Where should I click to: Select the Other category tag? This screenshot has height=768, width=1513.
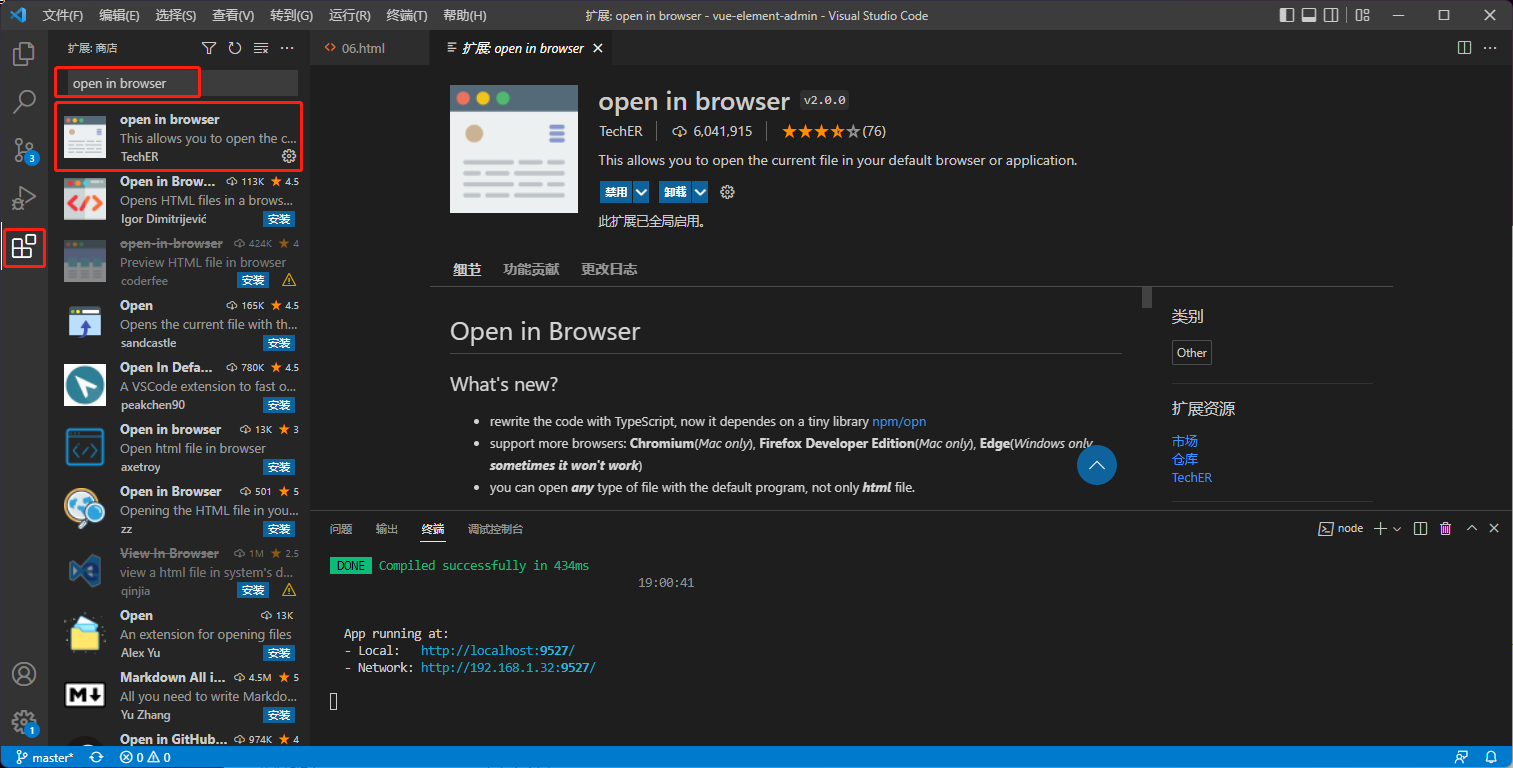pos(1192,352)
